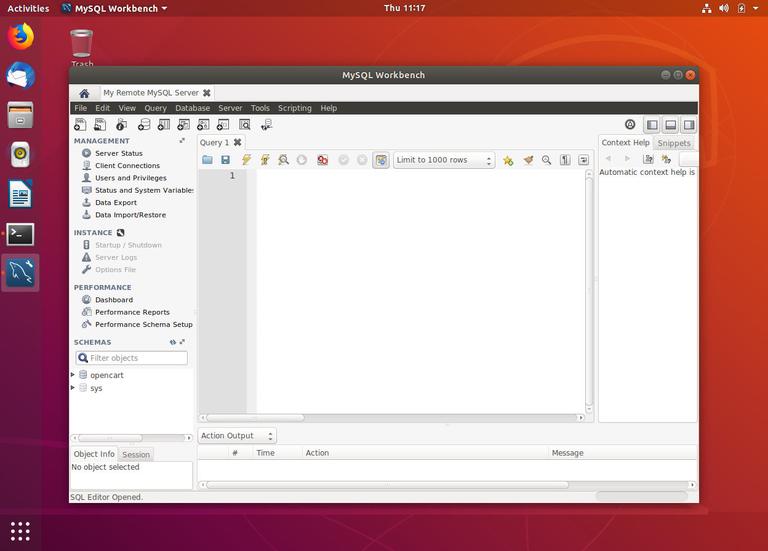Toggle the left sidebar panel visibility
Screen dimensions: 768x551
click(x=652, y=125)
